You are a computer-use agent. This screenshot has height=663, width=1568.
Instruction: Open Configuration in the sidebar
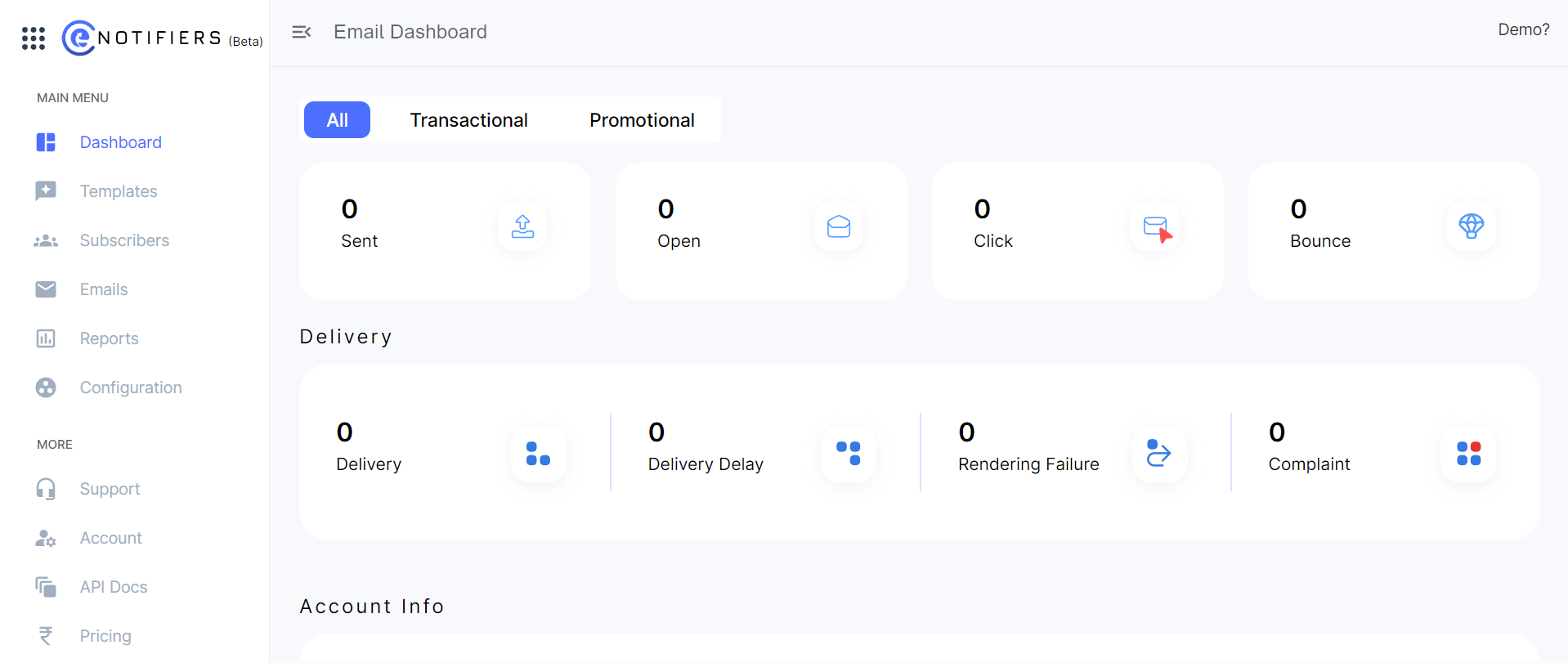[x=131, y=387]
